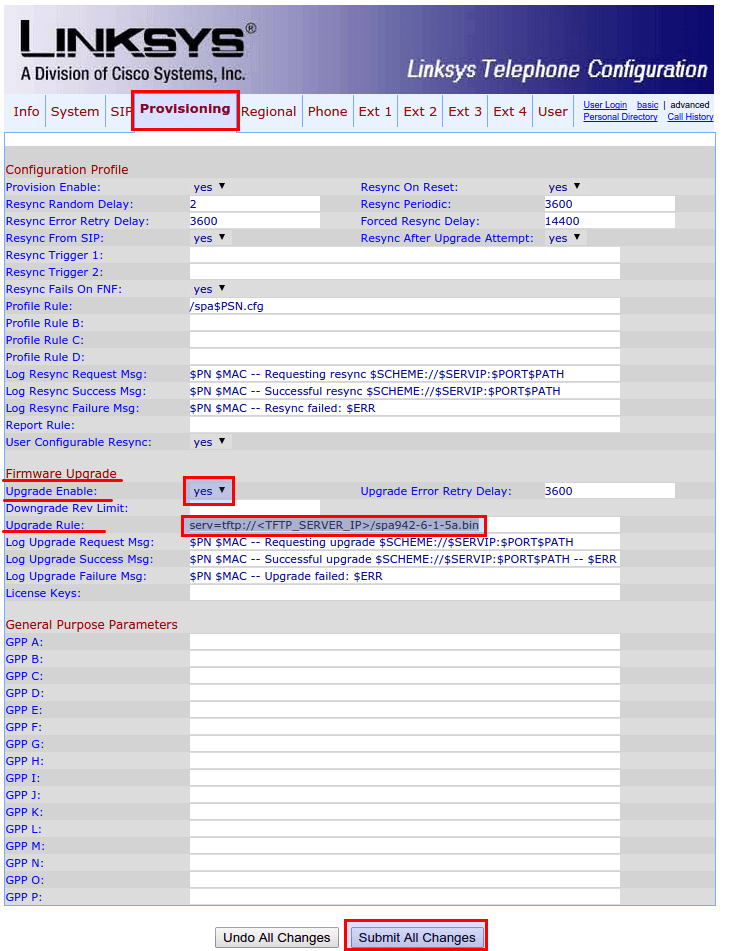Click the User Login link
This screenshot has width=732, height=951.
coord(605,105)
